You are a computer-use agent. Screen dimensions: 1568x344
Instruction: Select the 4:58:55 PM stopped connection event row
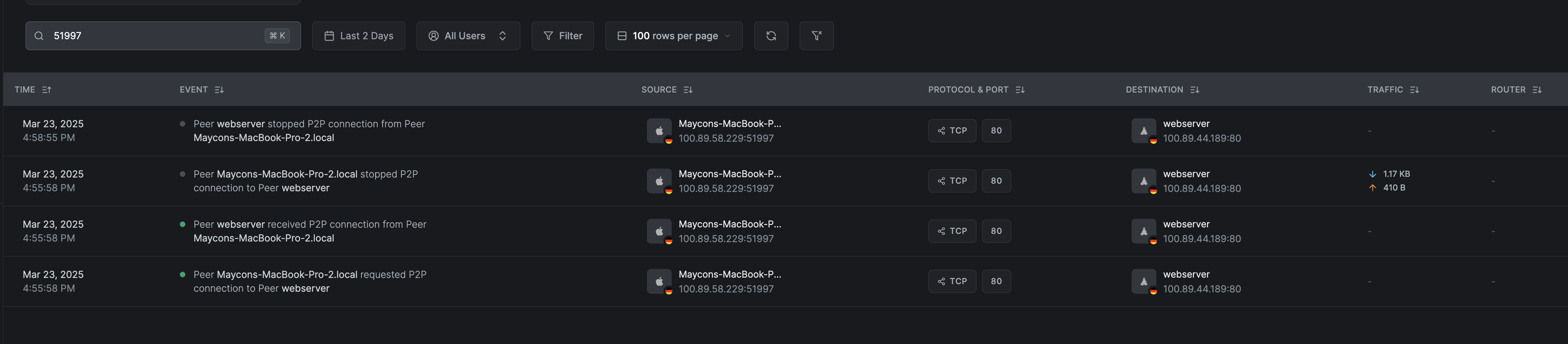pyautogui.click(x=309, y=131)
